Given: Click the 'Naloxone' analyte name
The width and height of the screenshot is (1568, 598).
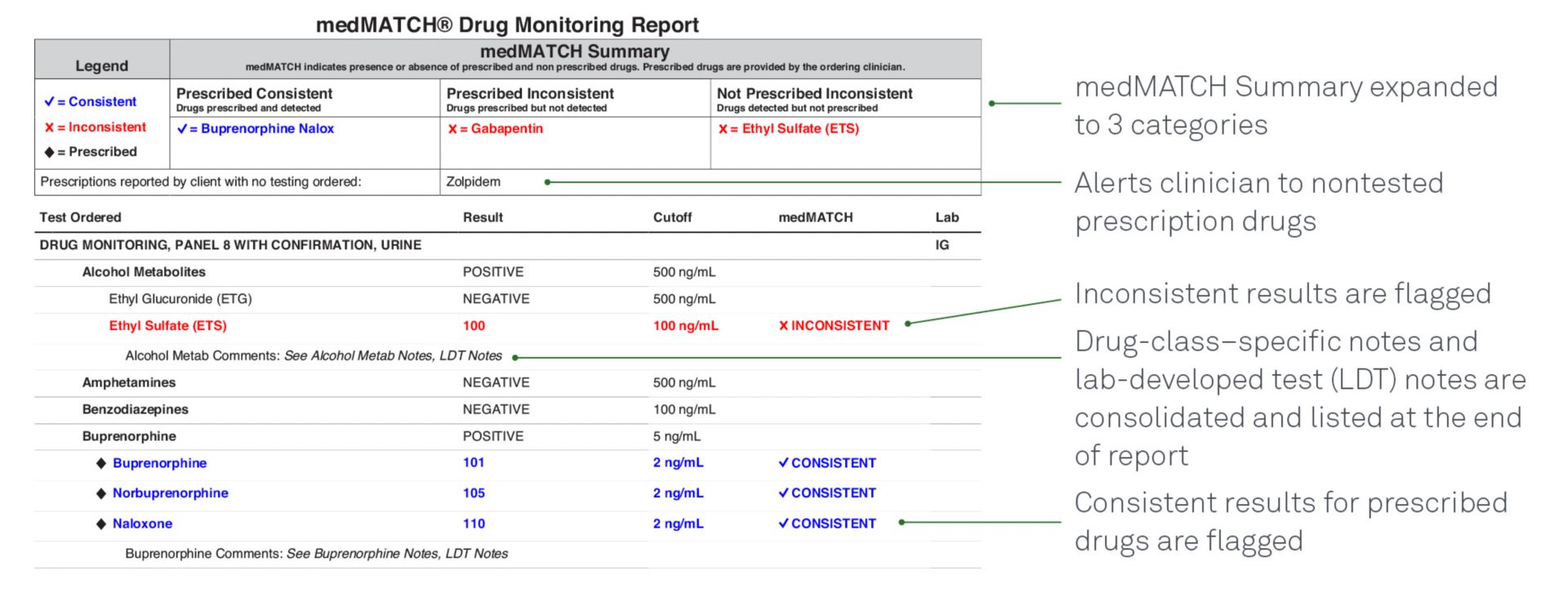Looking at the screenshot, I should (143, 523).
